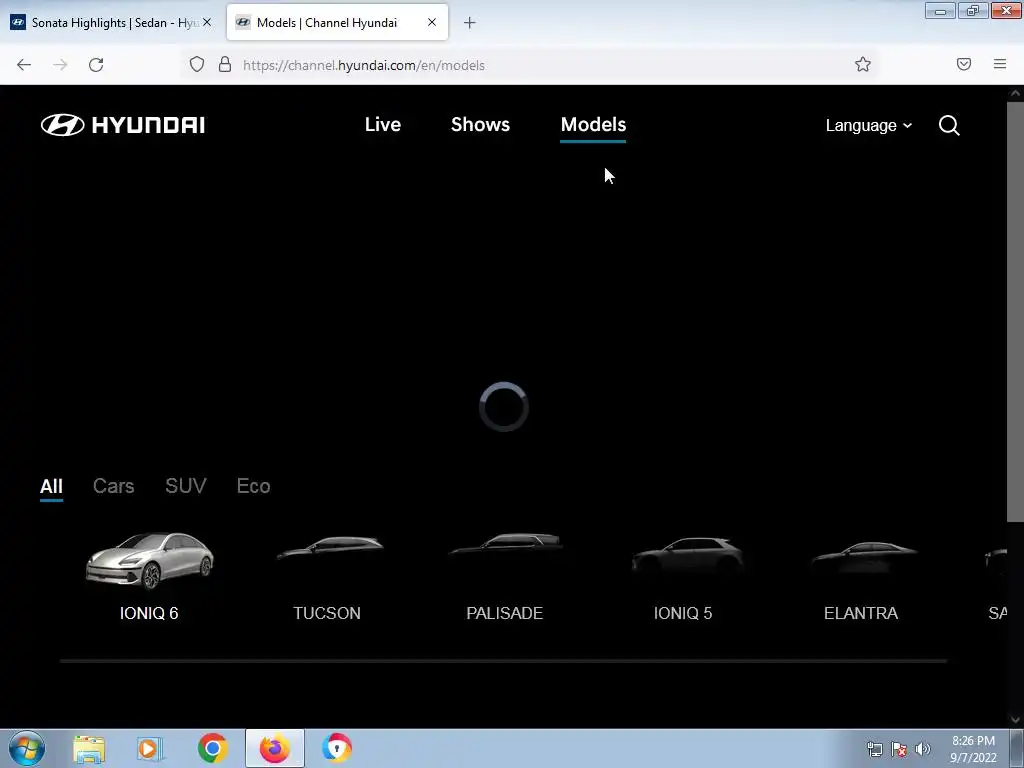Screen dimensions: 1024x768
Task: Select the TUCSON car thumbnail
Action: (x=330, y=547)
